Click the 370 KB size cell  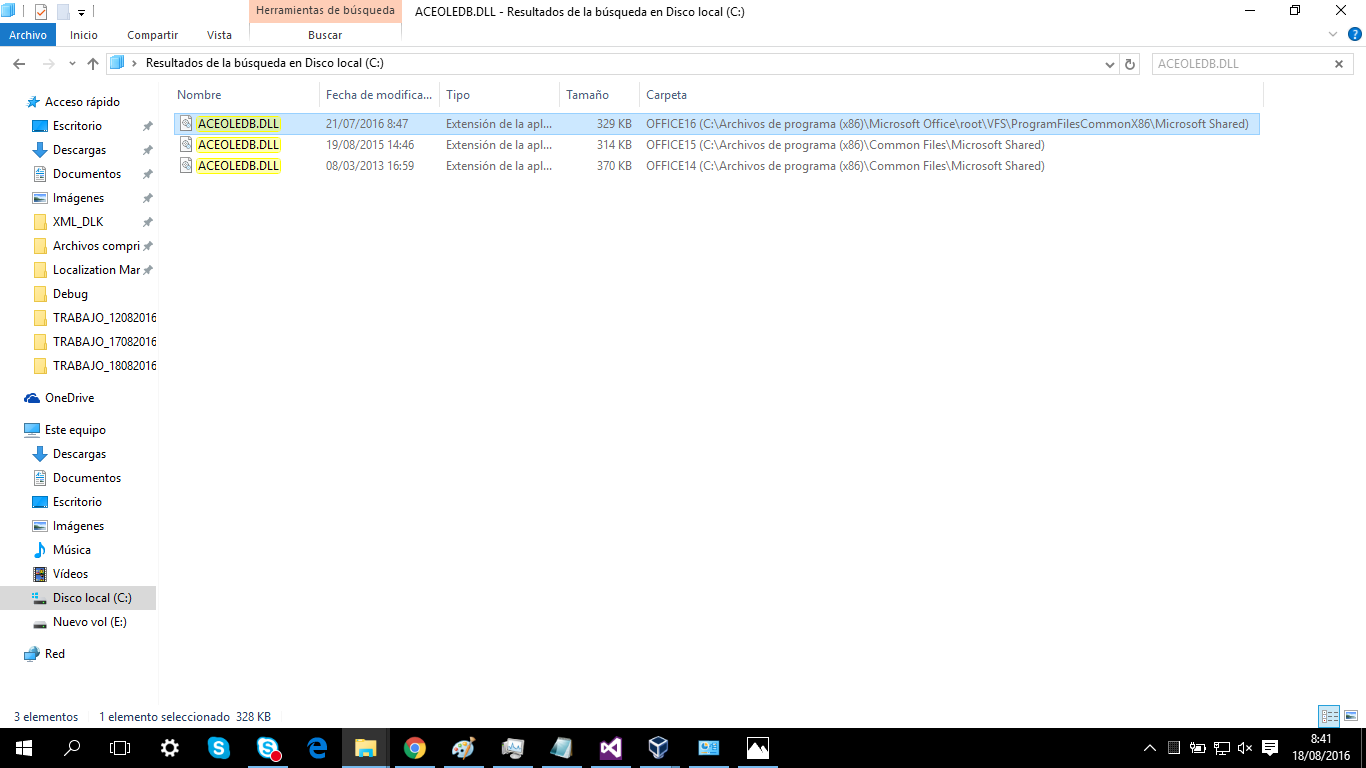pos(614,166)
